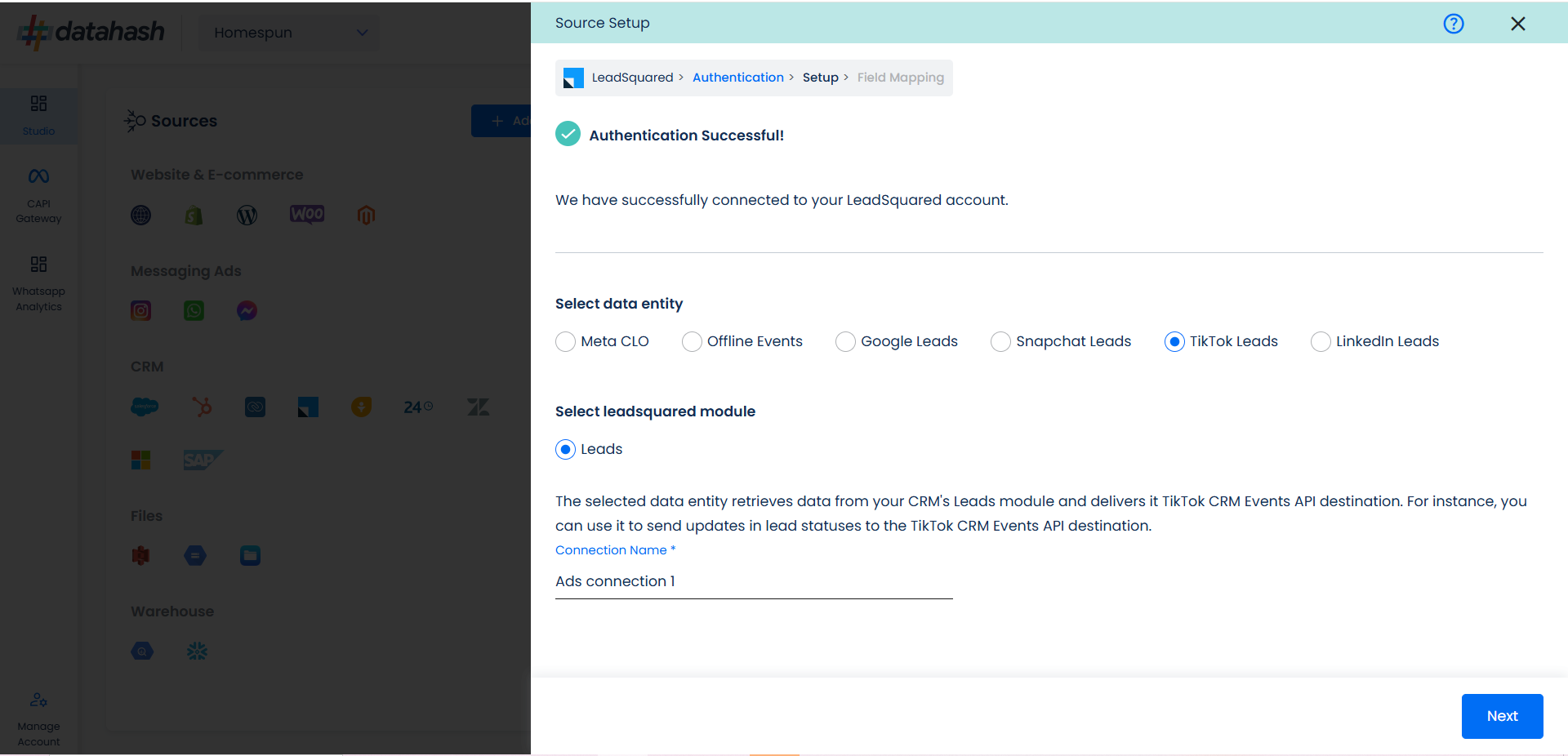The height and width of the screenshot is (756, 1568).
Task: Open CAPI Gateway in the sidebar
Action: [x=38, y=196]
